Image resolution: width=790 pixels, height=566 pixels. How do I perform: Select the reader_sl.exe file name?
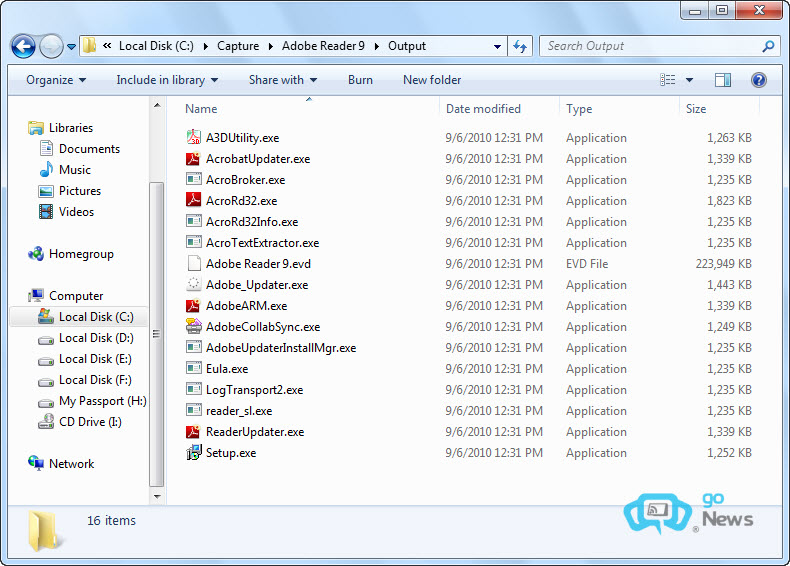coord(239,411)
